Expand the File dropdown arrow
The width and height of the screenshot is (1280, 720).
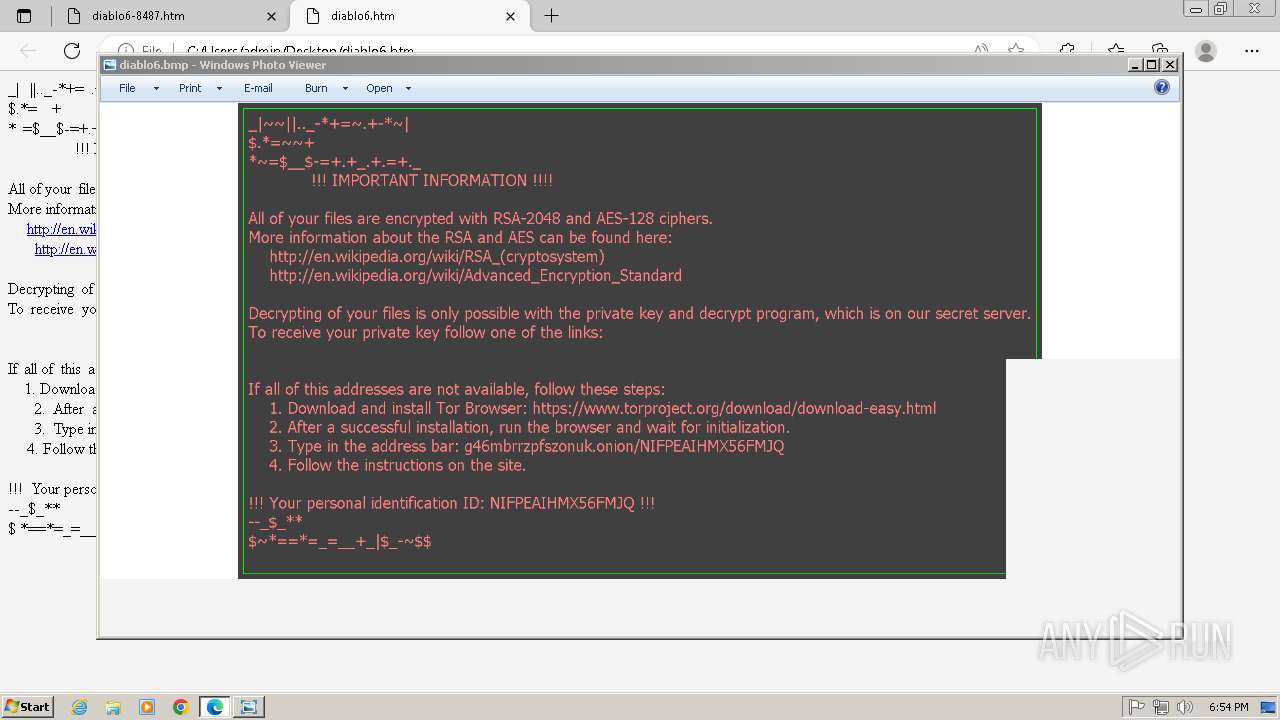click(156, 88)
